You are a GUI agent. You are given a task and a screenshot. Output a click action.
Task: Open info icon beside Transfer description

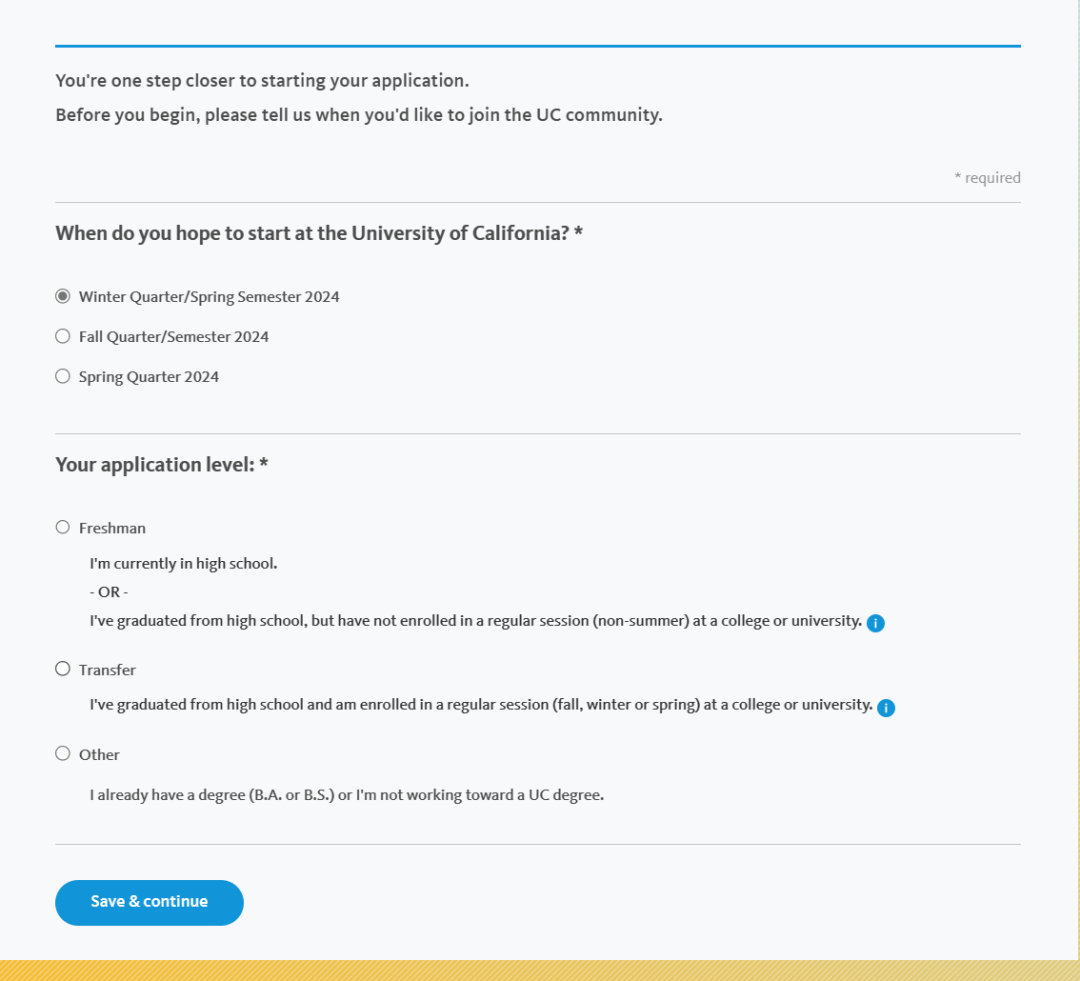pyautogui.click(x=886, y=708)
